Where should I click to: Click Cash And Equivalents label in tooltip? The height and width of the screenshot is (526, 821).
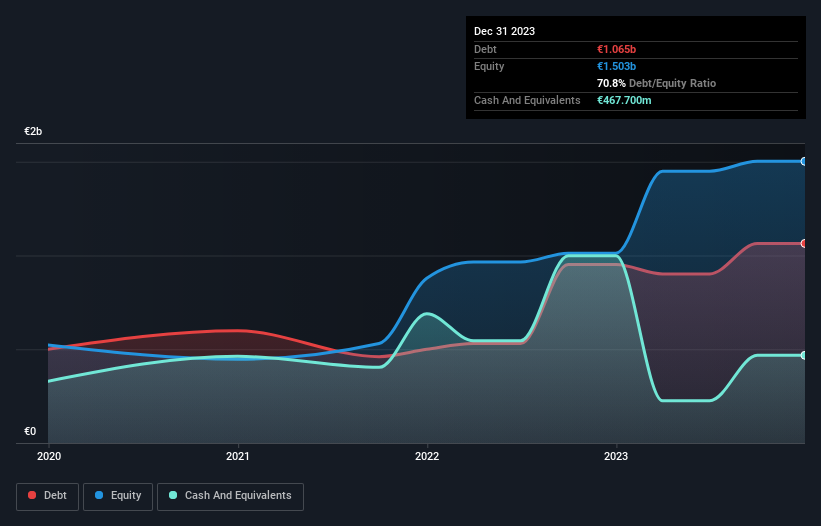pyautogui.click(x=527, y=100)
